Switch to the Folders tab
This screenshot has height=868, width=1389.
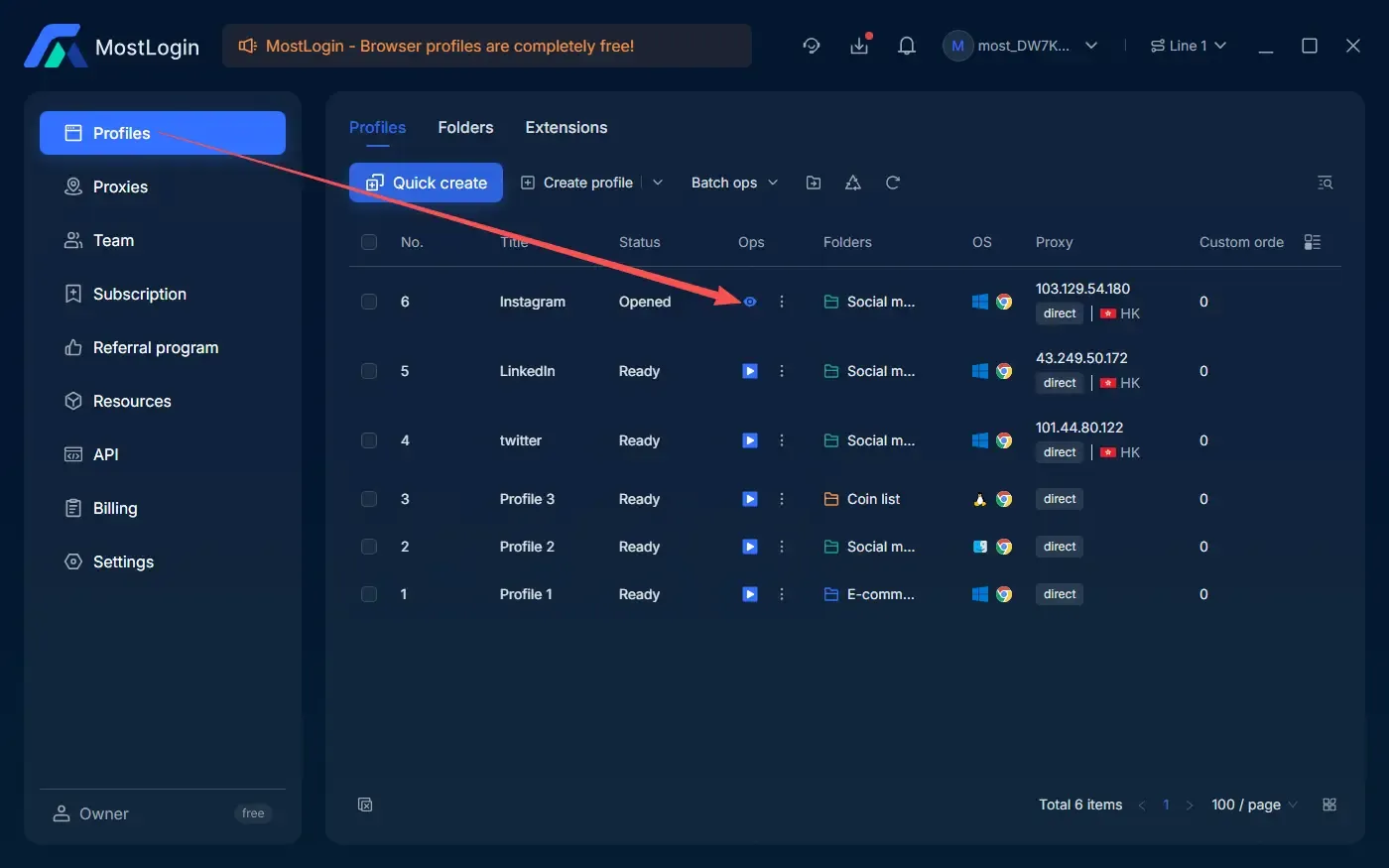pyautogui.click(x=465, y=127)
